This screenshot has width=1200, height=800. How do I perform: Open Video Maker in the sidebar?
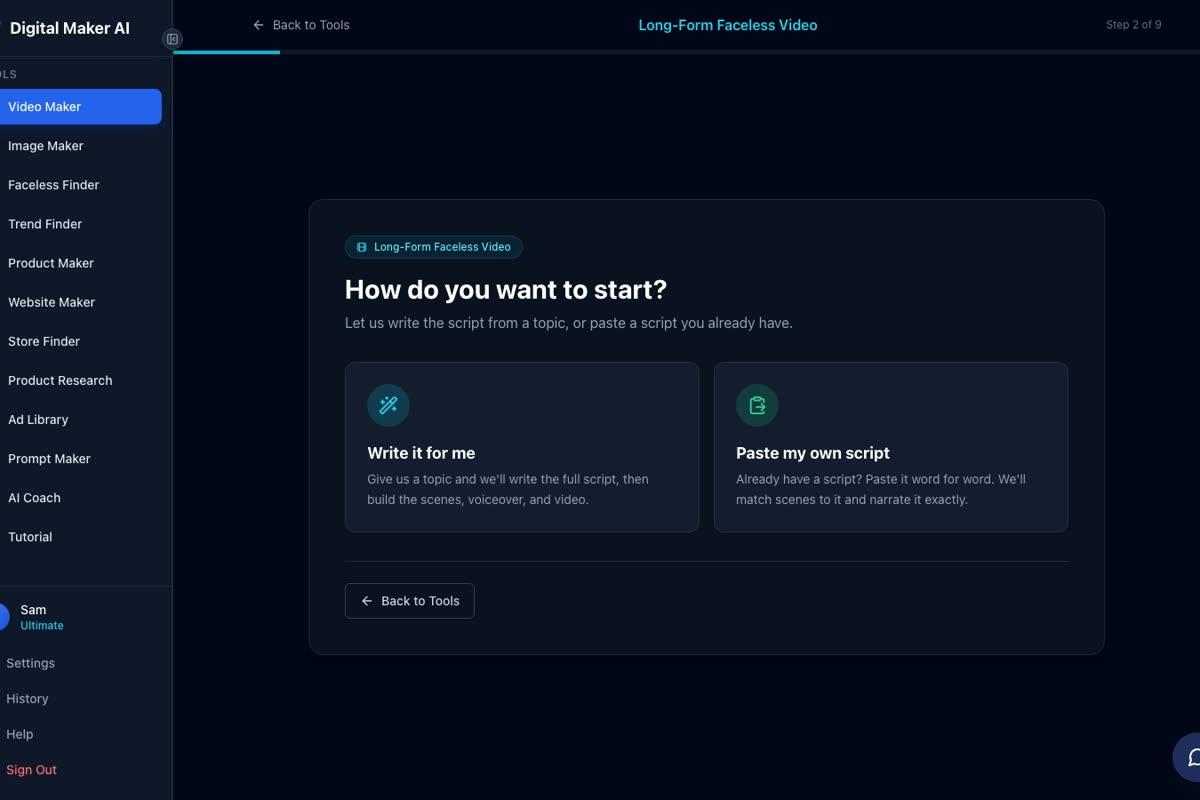80,107
